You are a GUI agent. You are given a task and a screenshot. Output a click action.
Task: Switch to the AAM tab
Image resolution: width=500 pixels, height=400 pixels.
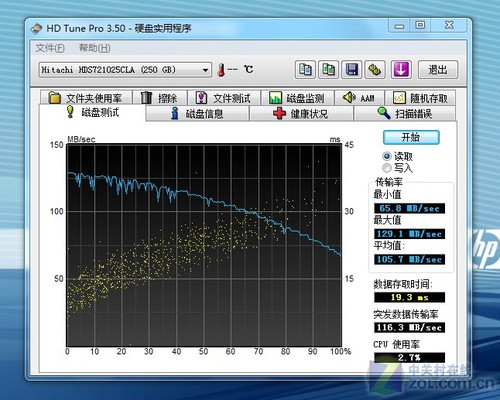pyautogui.click(x=359, y=98)
